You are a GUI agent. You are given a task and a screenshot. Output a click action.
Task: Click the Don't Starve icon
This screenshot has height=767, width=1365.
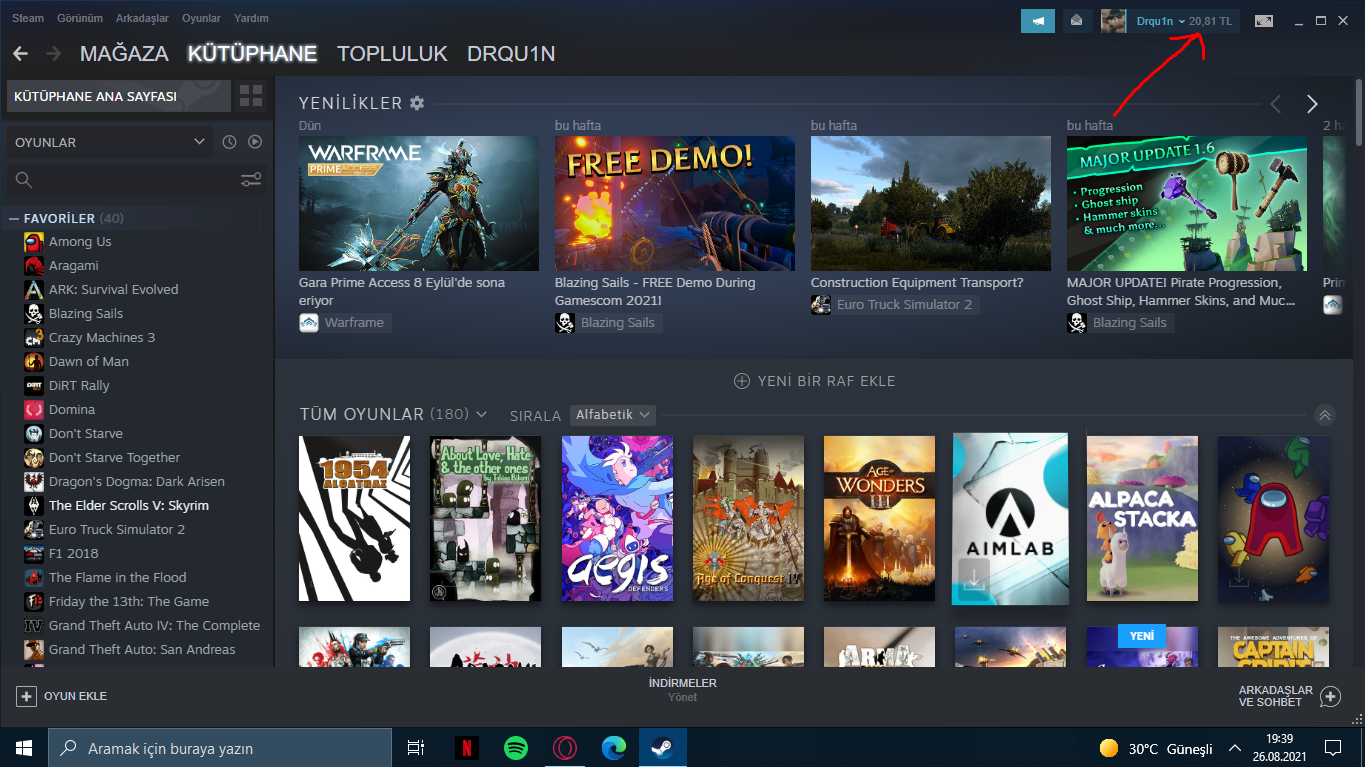click(x=34, y=434)
